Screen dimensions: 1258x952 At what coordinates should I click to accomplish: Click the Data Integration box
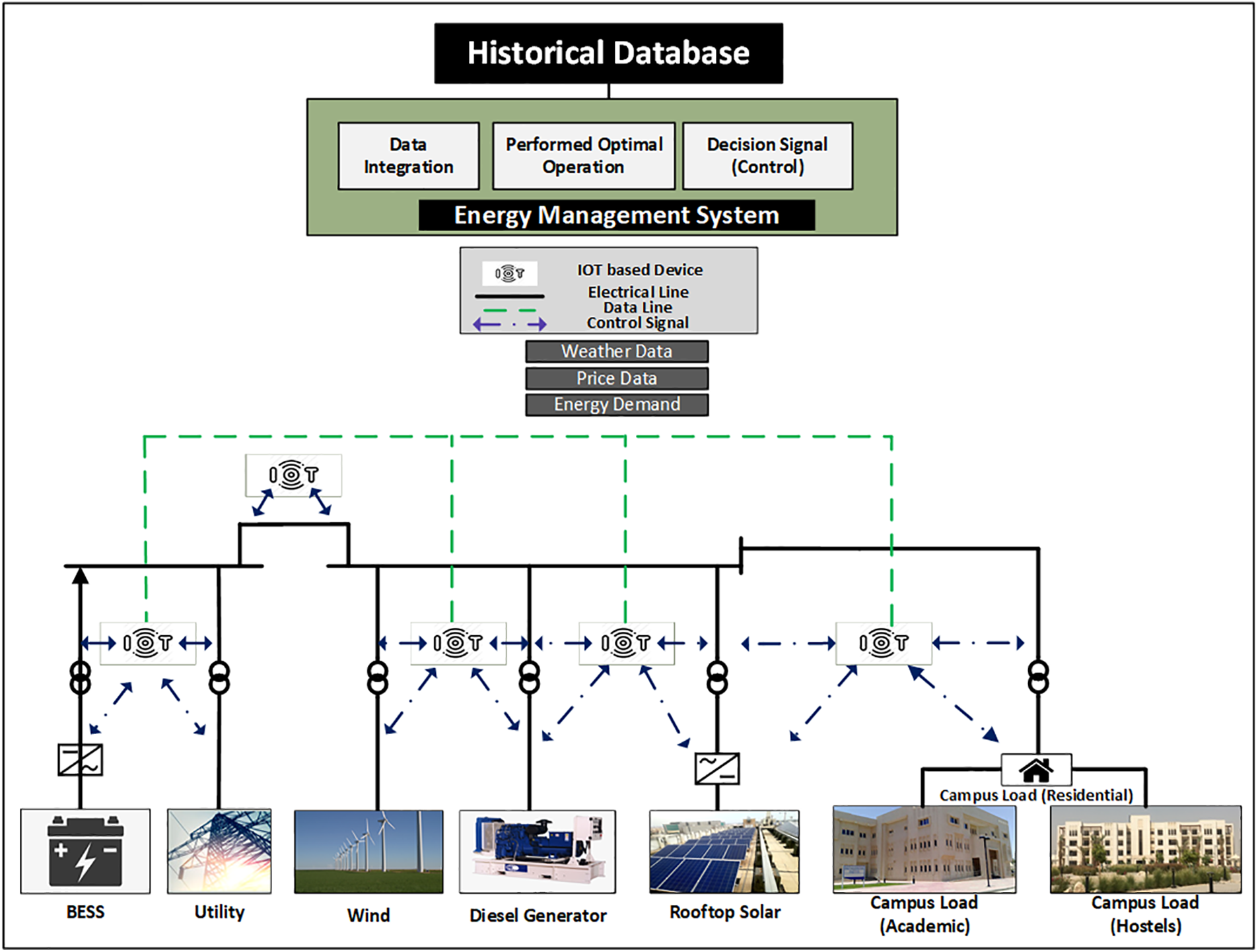(x=408, y=156)
